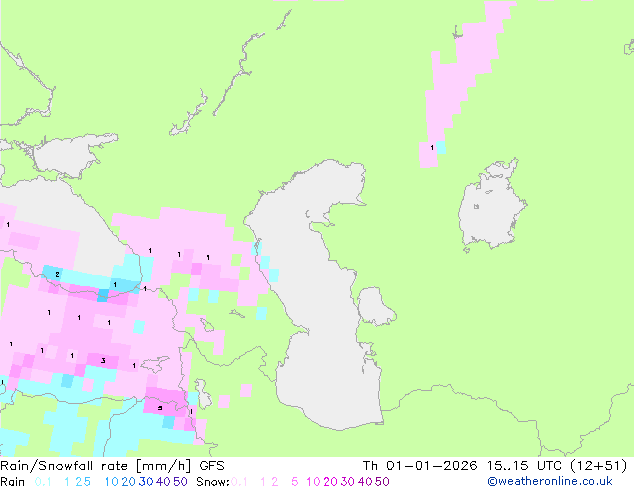Click the '15..15 UTC' time text
Screen dimensions: 634x490
coord(524,466)
